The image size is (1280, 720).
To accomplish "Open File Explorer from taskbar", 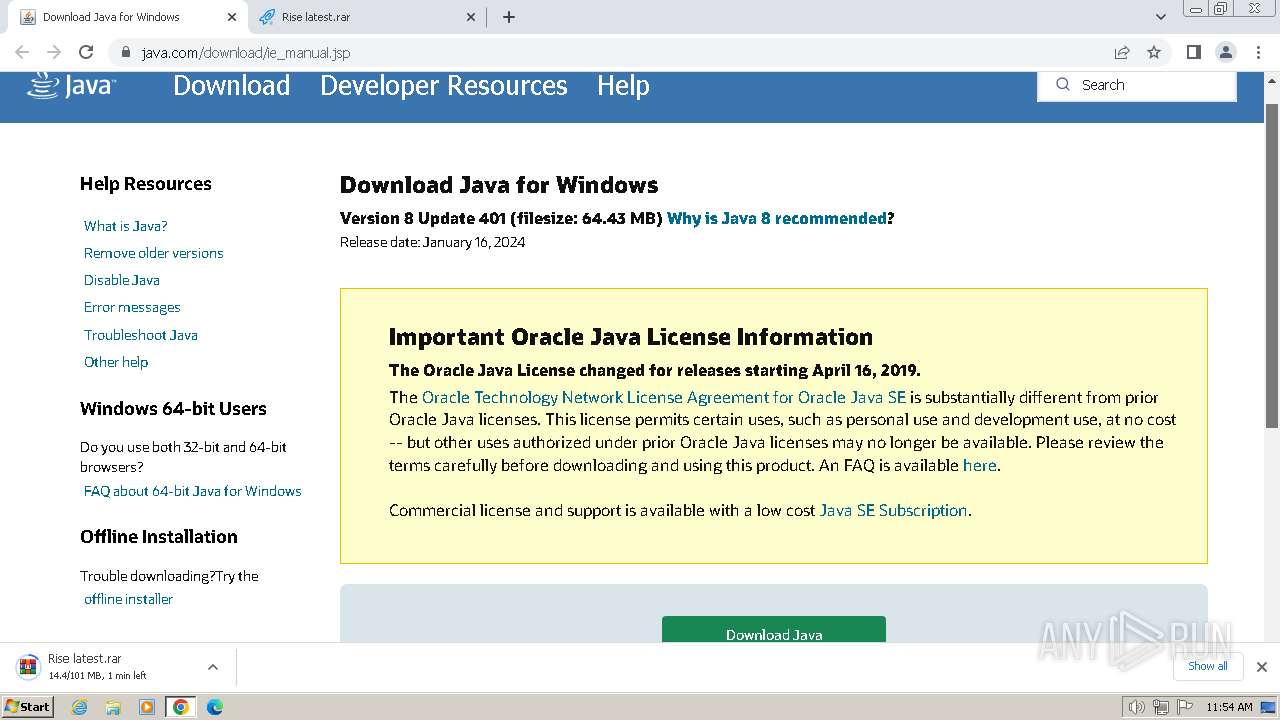I will [113, 707].
